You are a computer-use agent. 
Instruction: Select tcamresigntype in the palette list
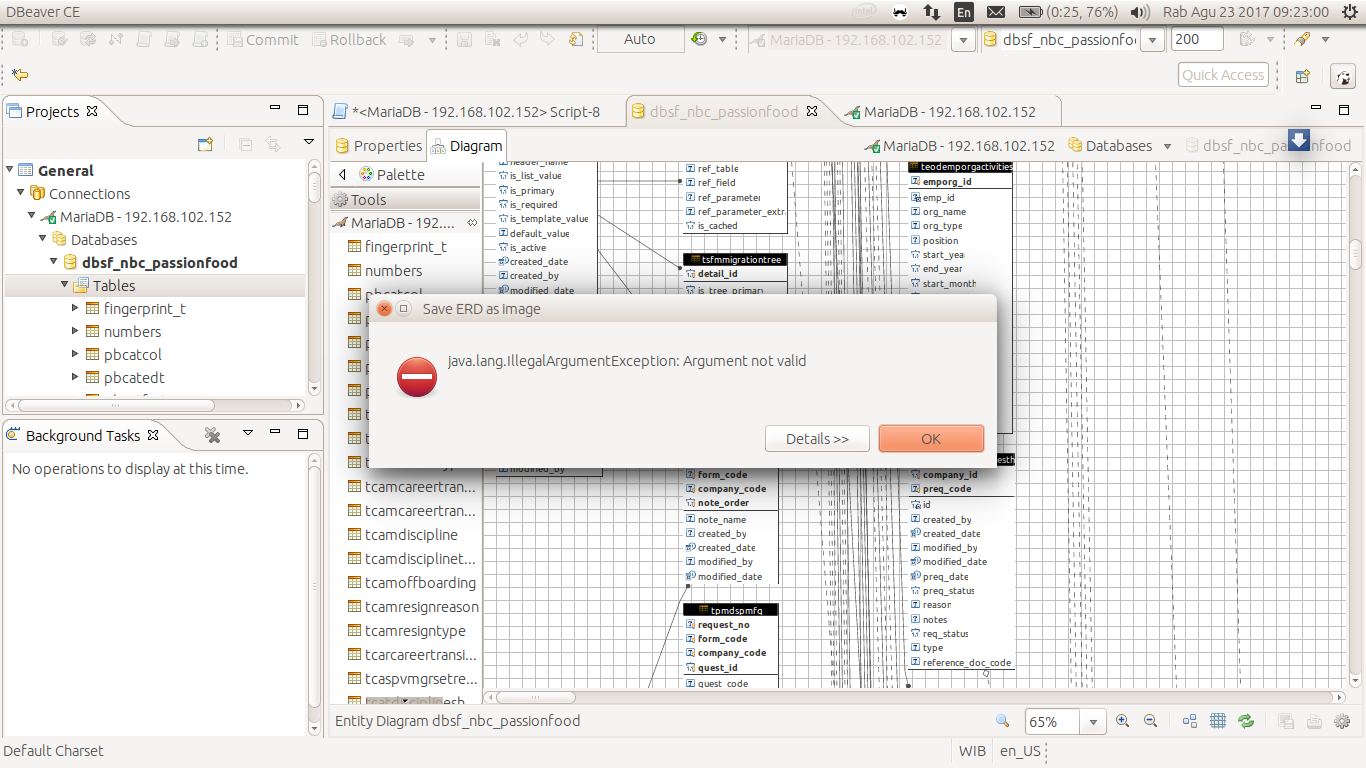tap(406, 630)
